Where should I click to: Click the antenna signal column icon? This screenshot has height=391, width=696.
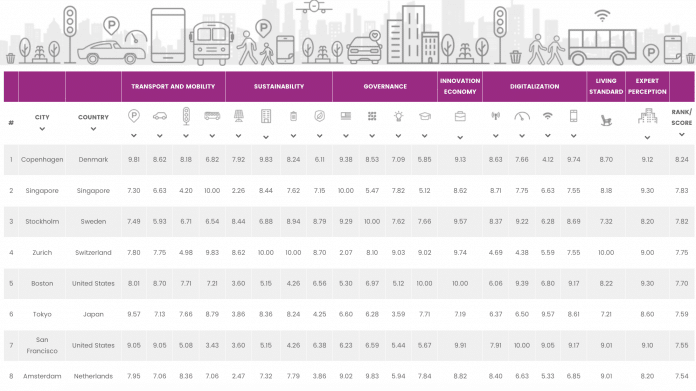(x=495, y=116)
